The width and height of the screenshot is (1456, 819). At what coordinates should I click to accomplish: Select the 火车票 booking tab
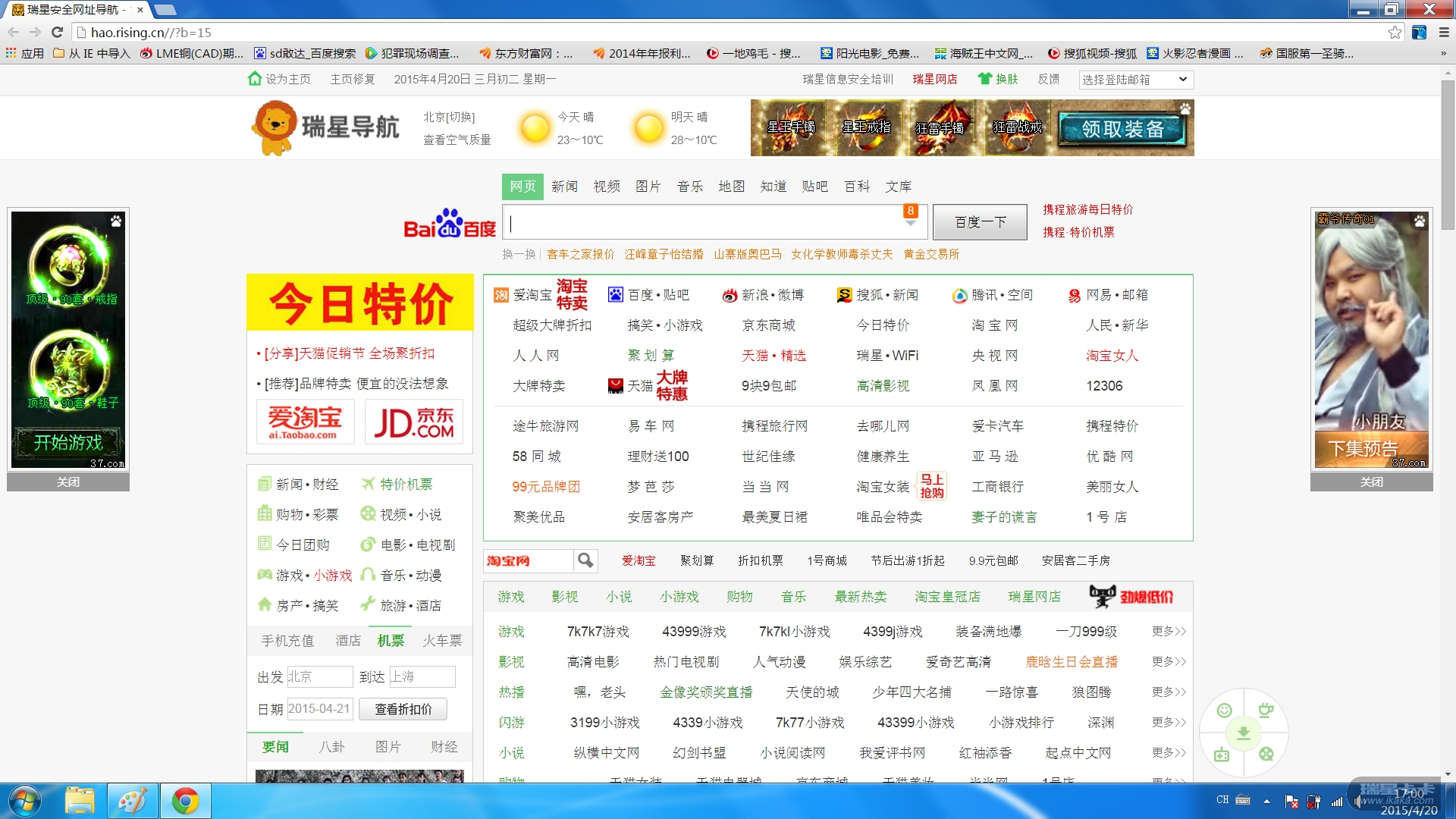tap(442, 641)
